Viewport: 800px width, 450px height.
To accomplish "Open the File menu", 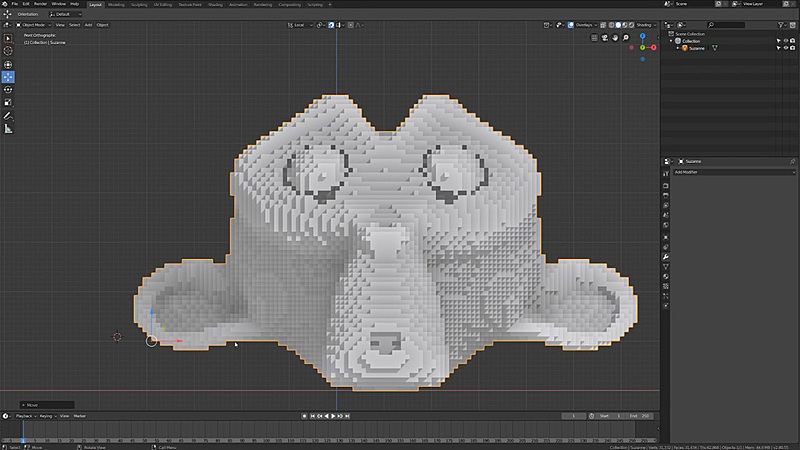I will 15,4.
